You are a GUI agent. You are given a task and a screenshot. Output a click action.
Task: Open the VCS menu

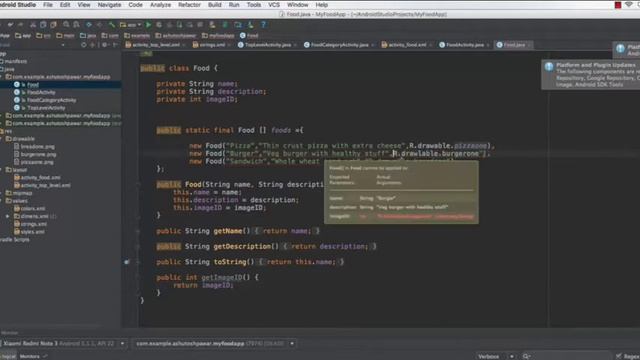pos(274,5)
